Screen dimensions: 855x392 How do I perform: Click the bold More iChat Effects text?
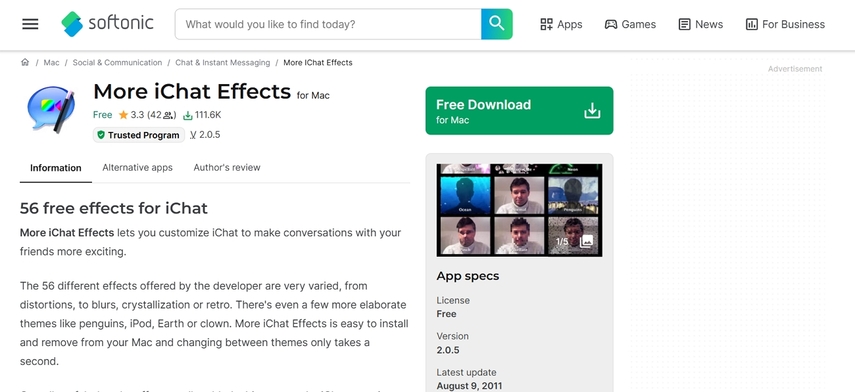coord(67,233)
